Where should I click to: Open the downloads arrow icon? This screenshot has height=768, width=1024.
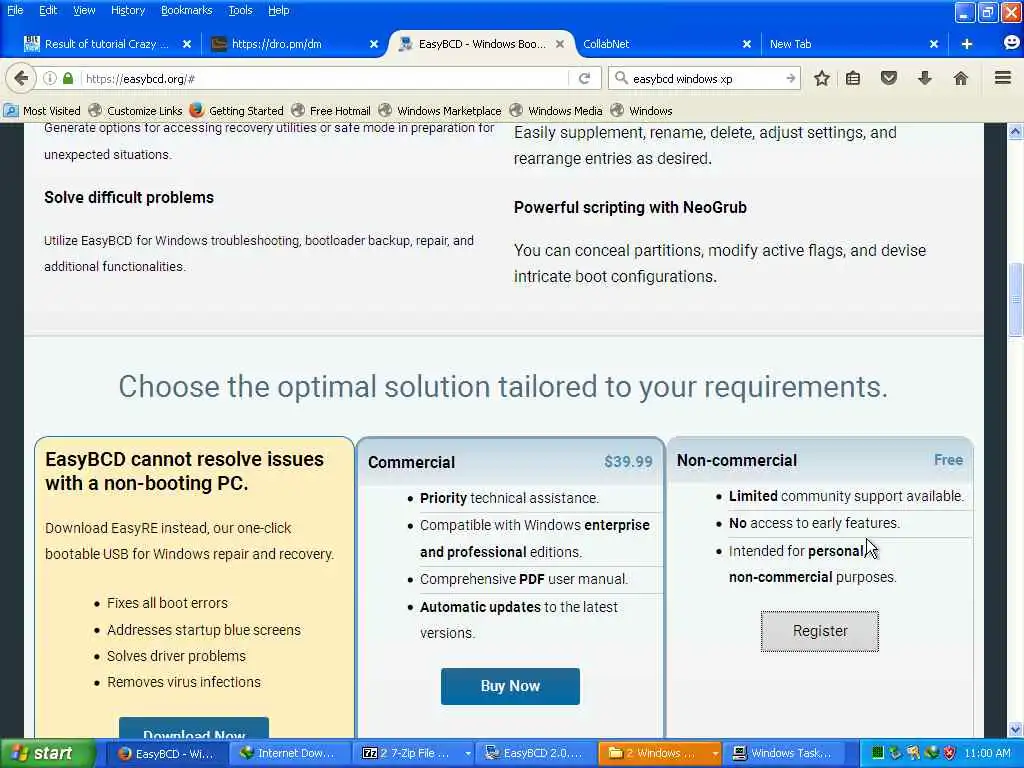click(925, 78)
